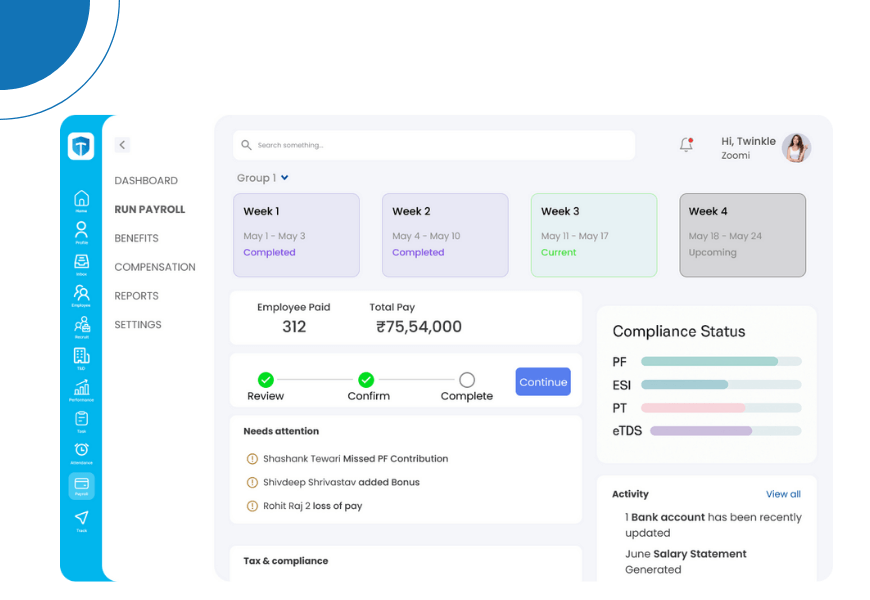Open the Home icon in sidebar

(x=81, y=199)
